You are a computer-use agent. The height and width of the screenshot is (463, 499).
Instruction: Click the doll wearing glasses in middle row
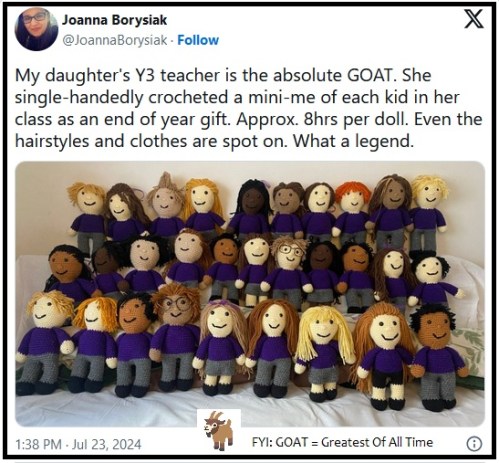coord(289,269)
